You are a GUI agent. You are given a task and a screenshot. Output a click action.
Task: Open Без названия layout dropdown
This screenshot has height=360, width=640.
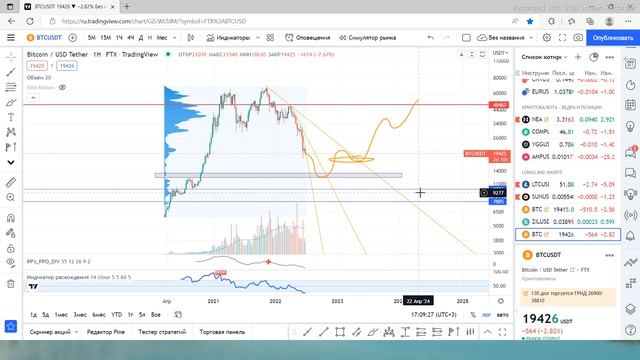[505, 38]
